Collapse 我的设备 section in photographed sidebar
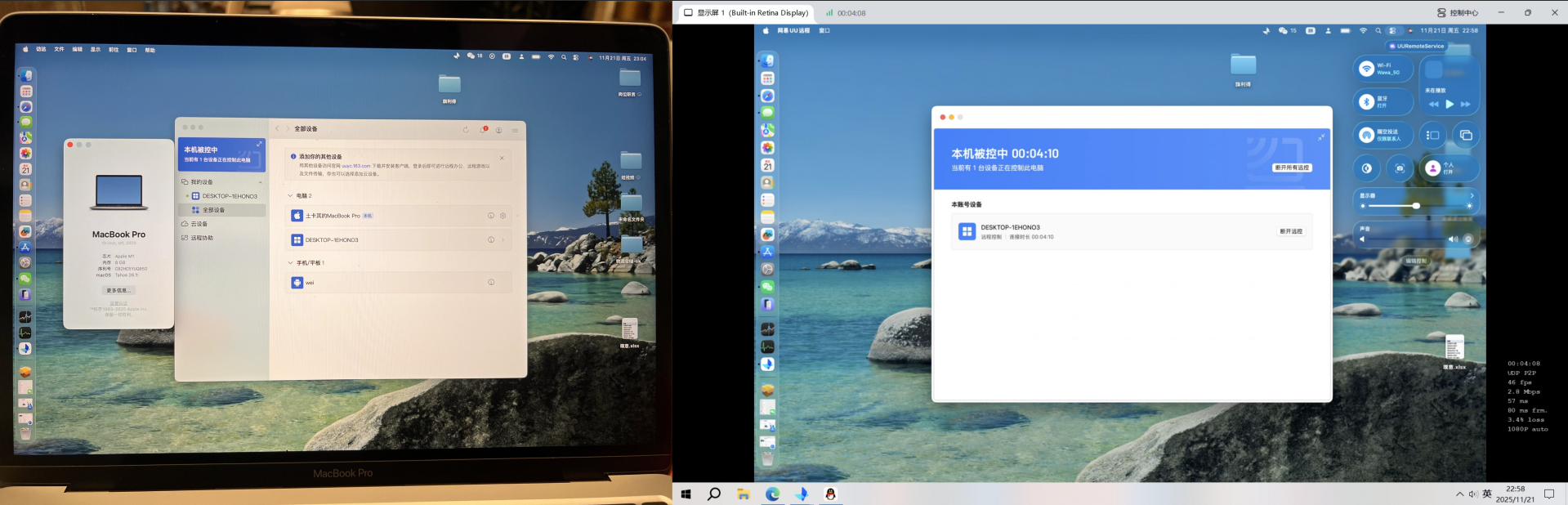This screenshot has width=1568, height=505. (x=261, y=182)
